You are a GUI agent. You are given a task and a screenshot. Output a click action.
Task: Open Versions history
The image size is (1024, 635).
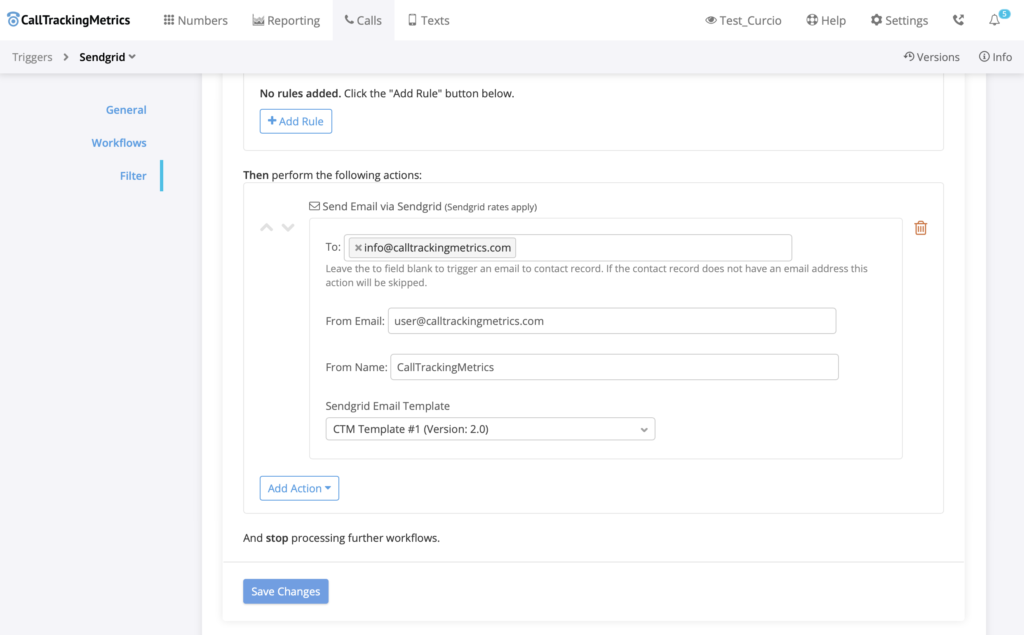pos(931,57)
